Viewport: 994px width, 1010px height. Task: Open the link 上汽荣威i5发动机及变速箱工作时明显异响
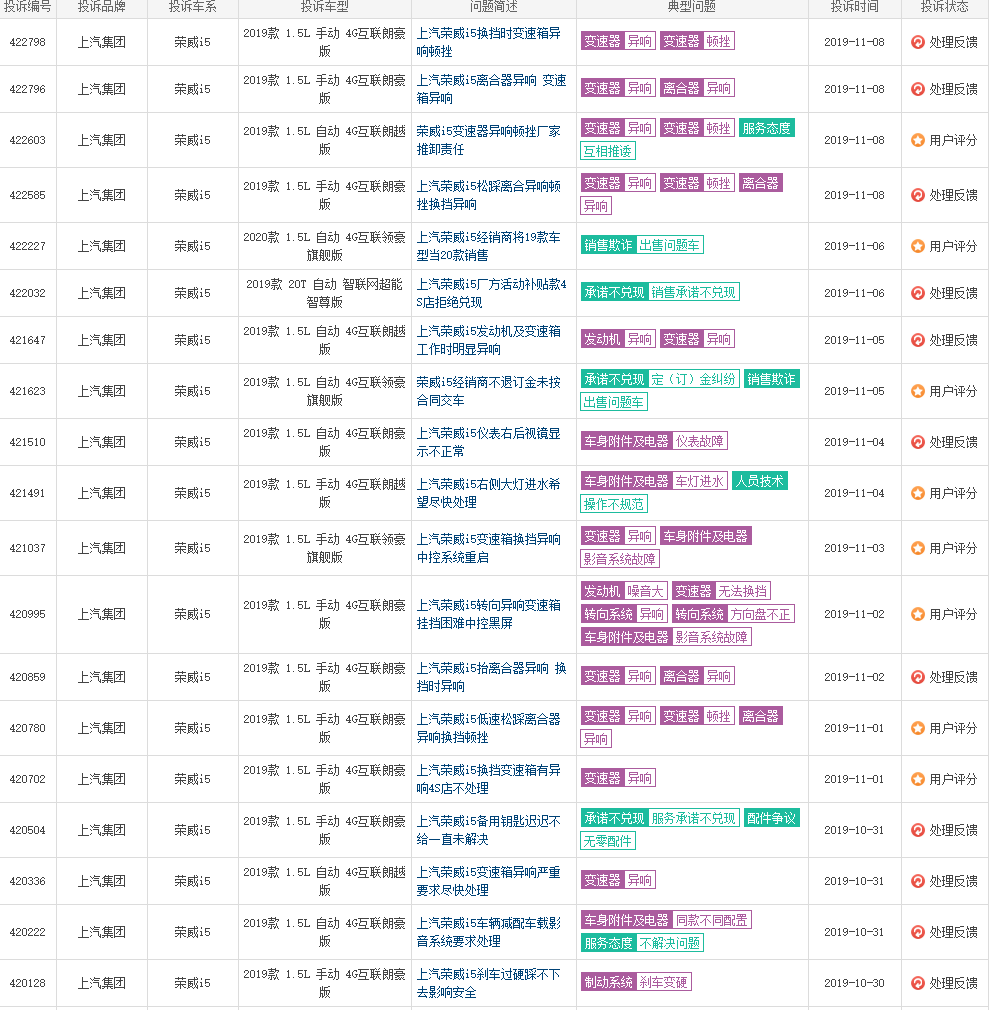pyautogui.click(x=488, y=340)
